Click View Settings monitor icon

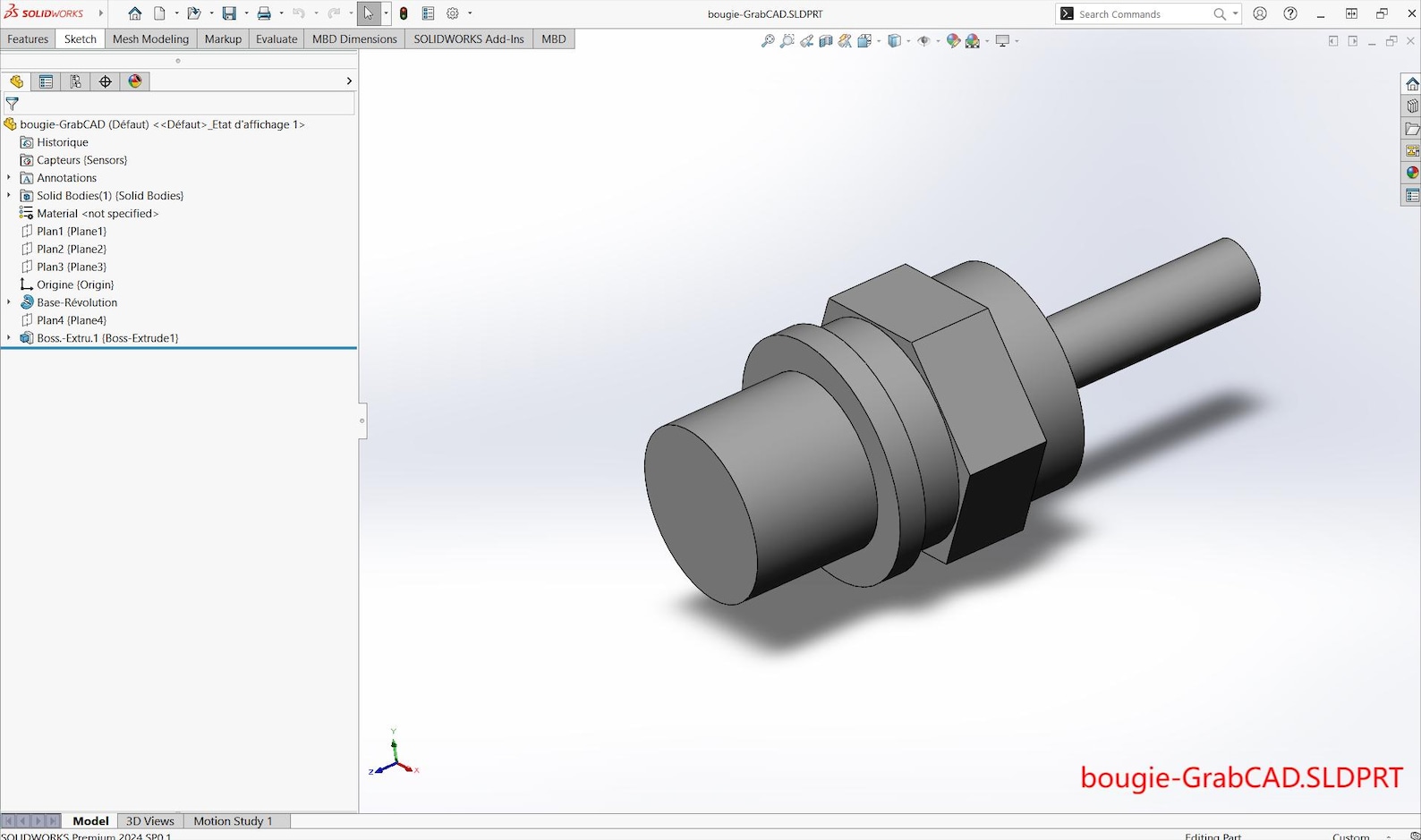coord(1002,41)
